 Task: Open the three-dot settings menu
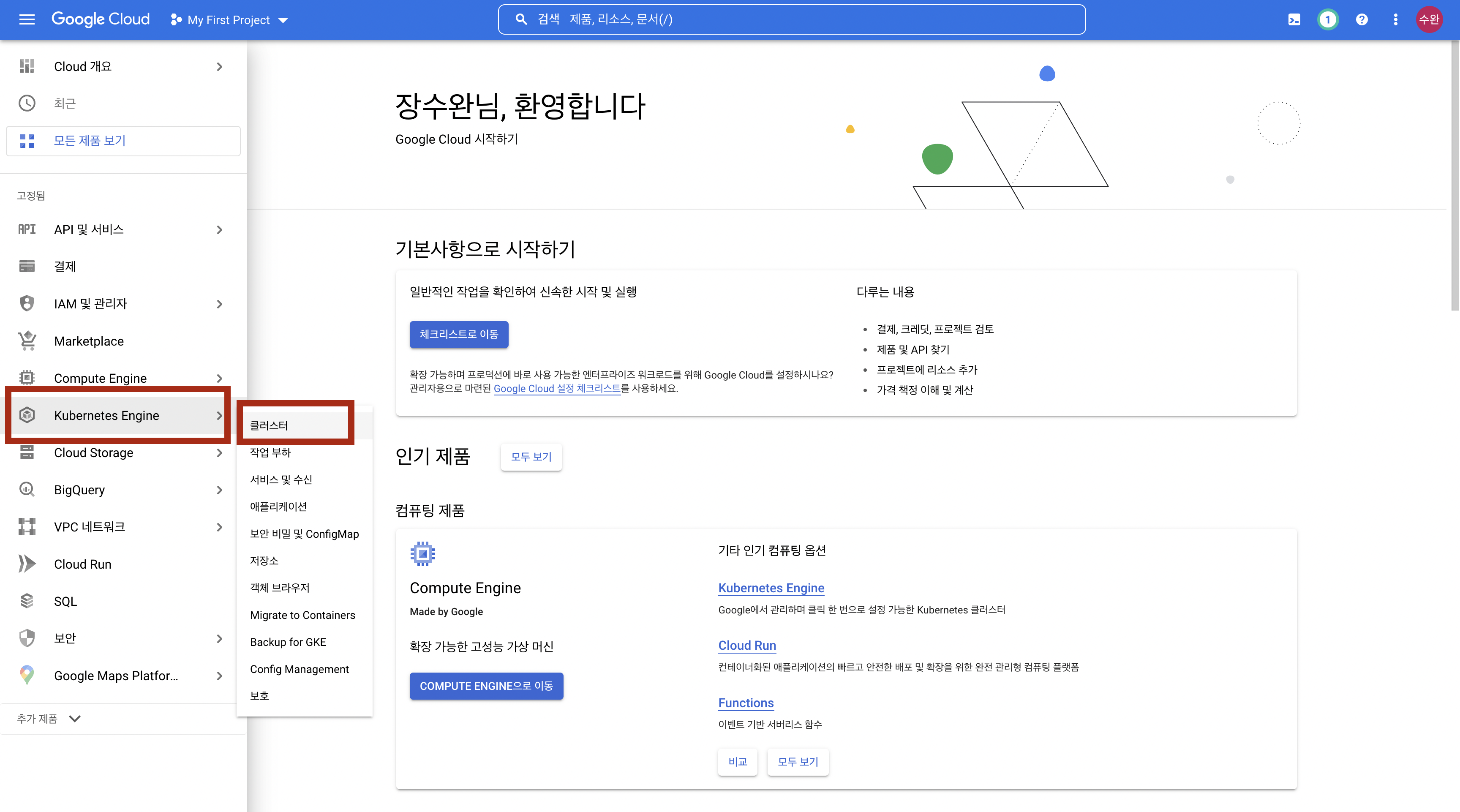[1395, 20]
